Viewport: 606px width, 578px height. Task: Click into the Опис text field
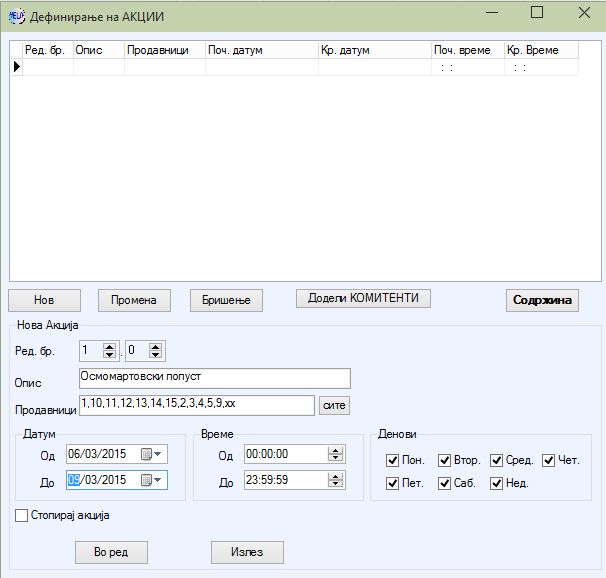click(215, 378)
